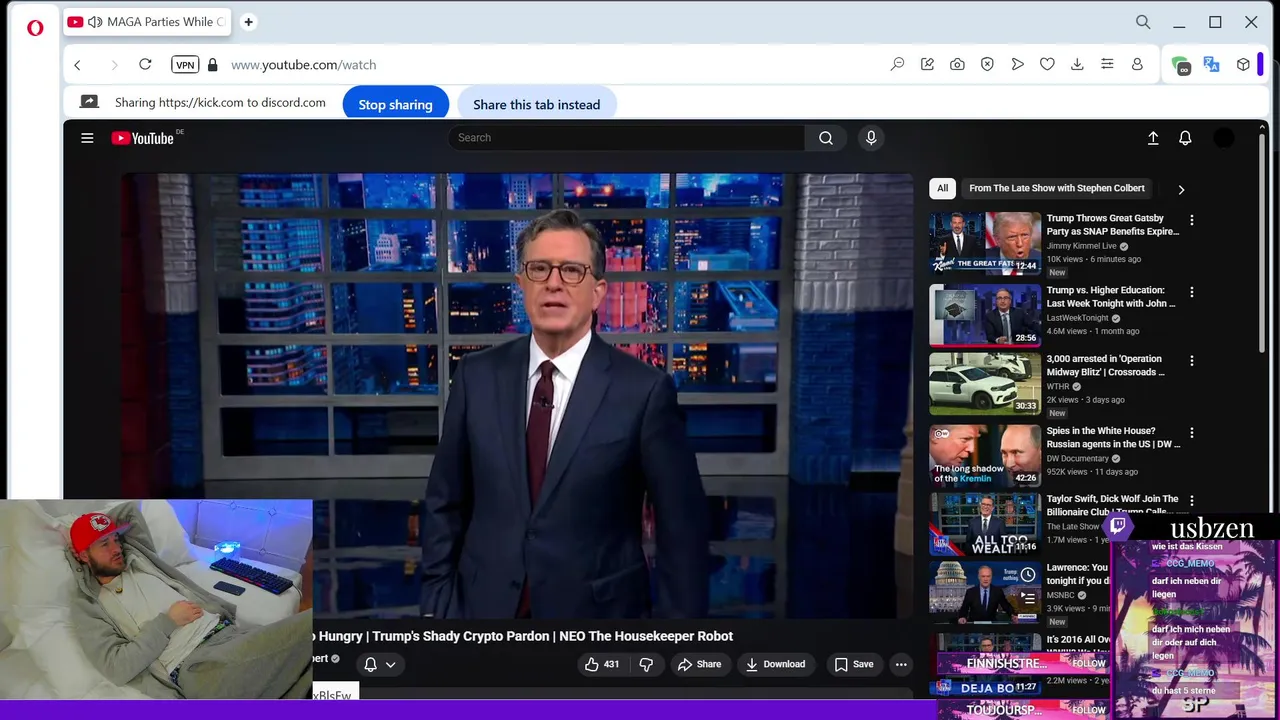Open YouTube upload create icon
This screenshot has width=1280, height=720.
(x=1153, y=138)
